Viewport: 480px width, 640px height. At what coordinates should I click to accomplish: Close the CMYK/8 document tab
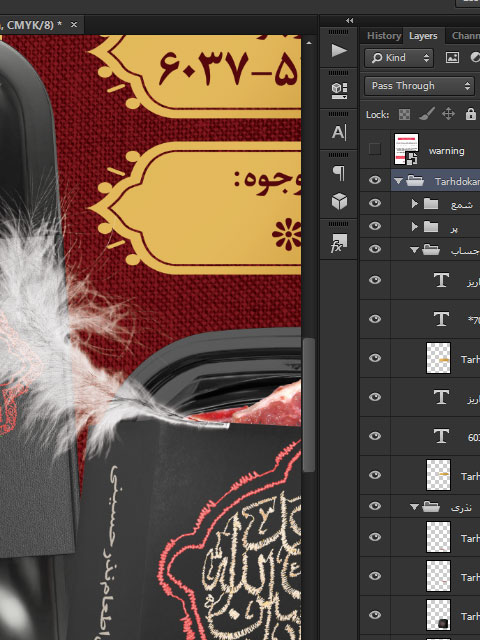74,25
